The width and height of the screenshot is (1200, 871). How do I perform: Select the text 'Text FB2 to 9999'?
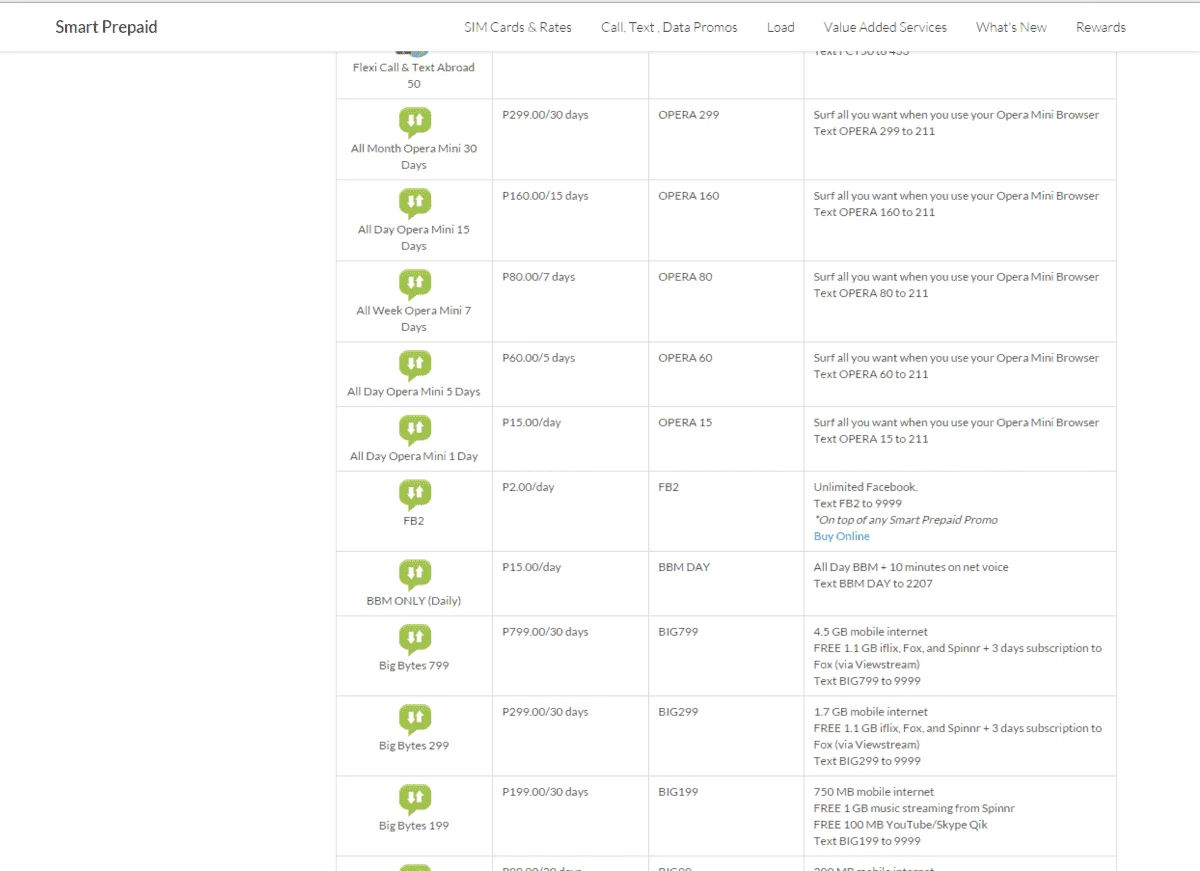(858, 503)
